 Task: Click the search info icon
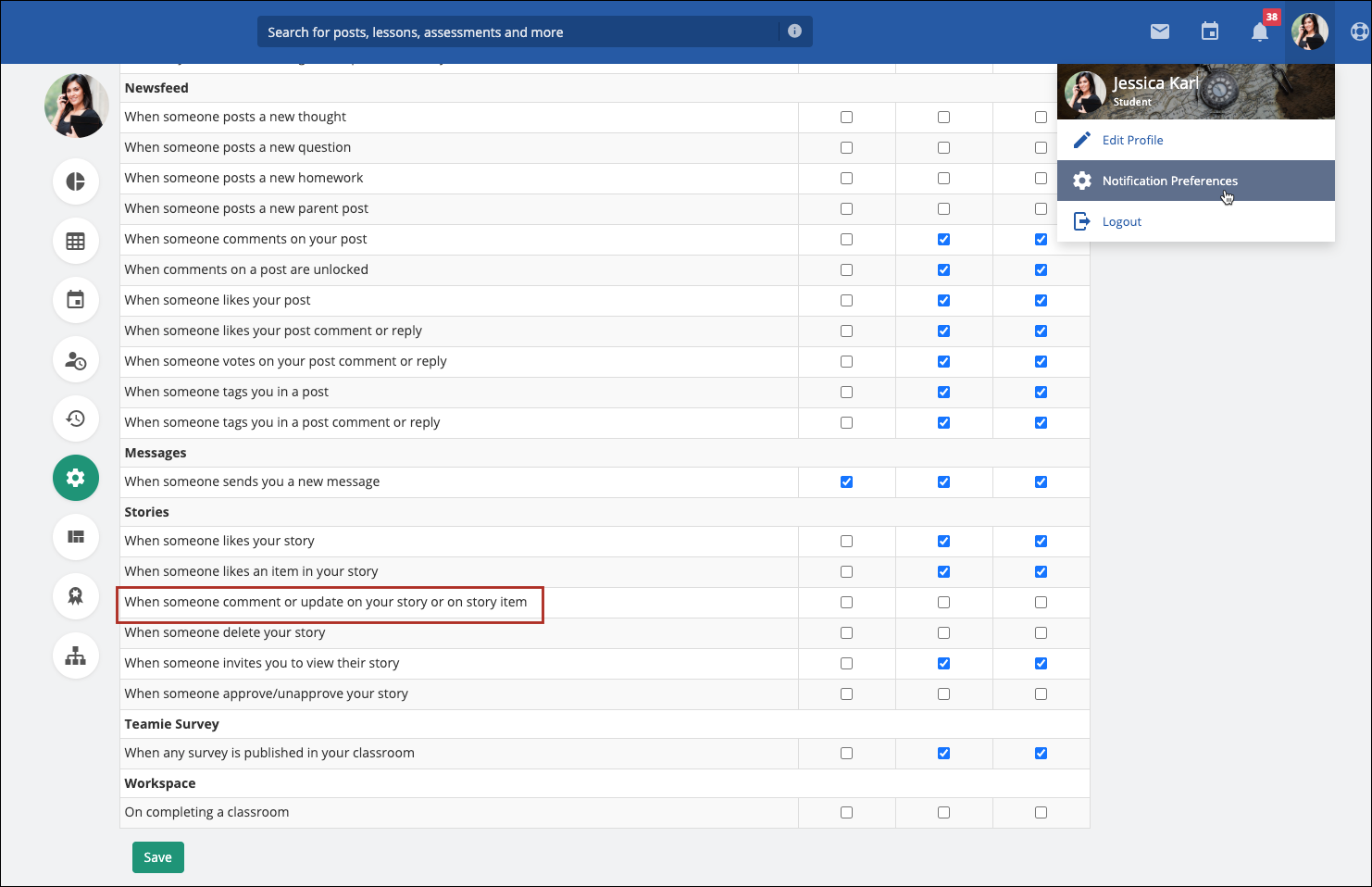click(794, 31)
